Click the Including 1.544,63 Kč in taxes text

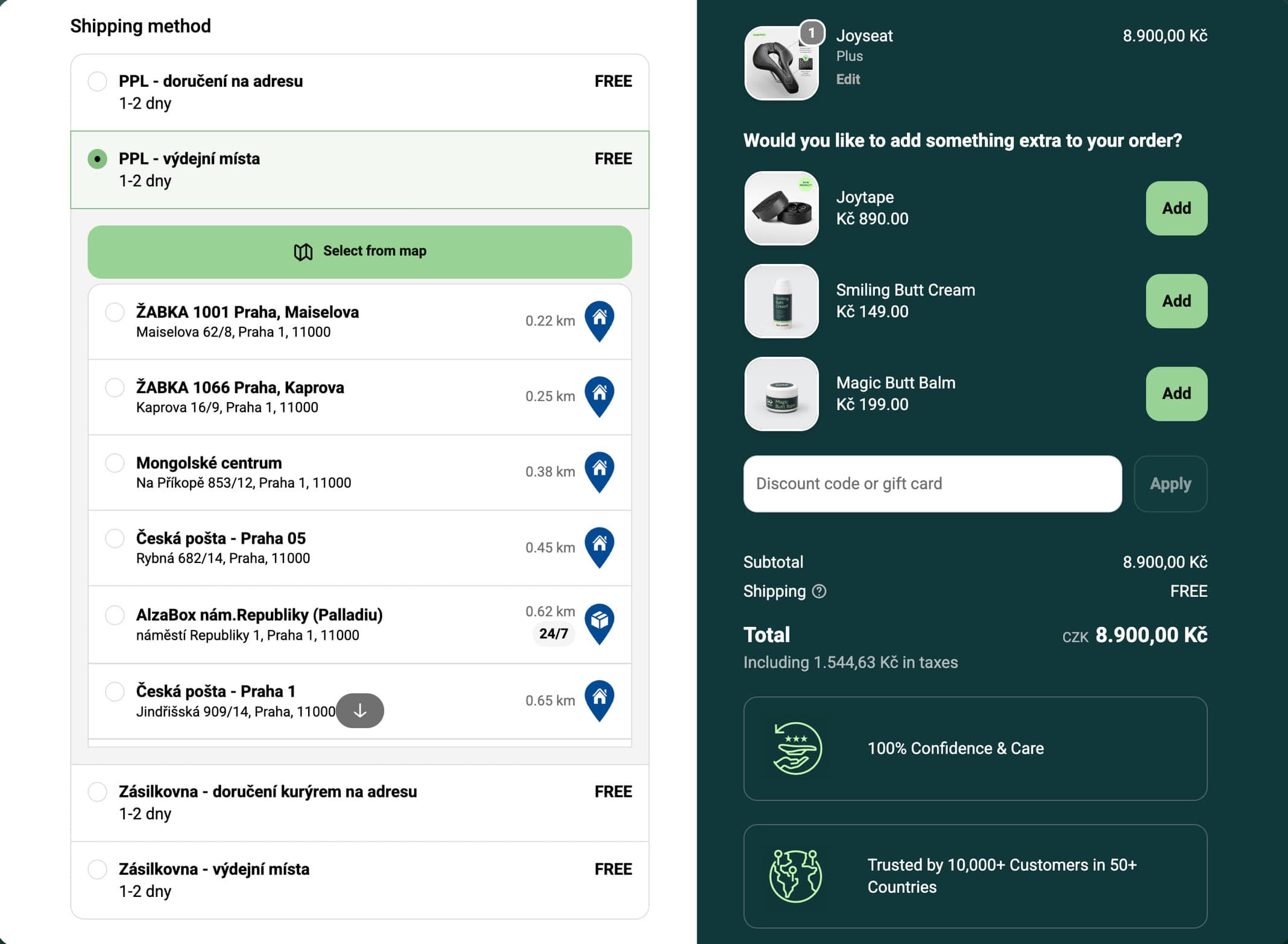tap(850, 662)
